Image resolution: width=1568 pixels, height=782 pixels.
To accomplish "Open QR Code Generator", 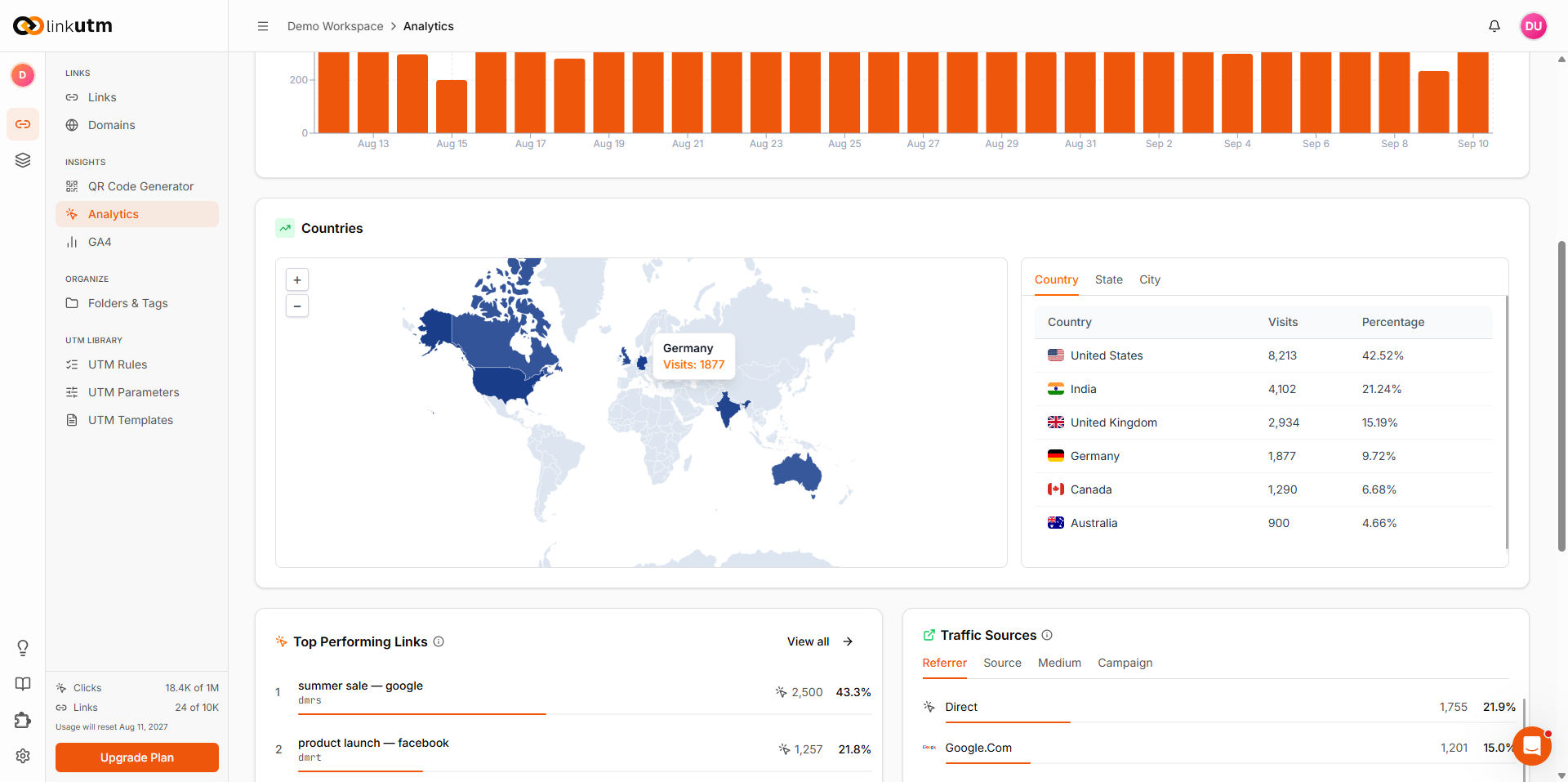I will pyautogui.click(x=137, y=186).
